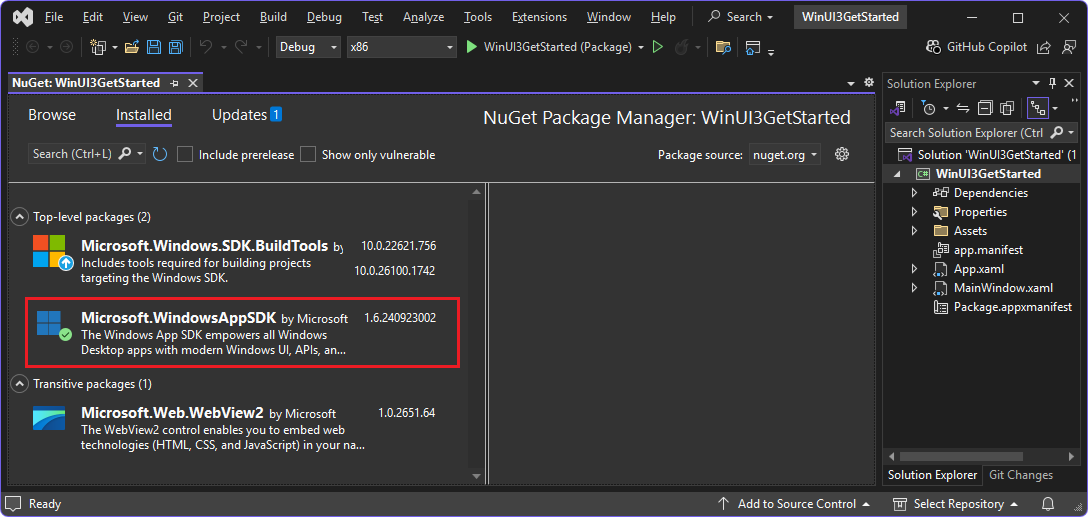This screenshot has width=1088, height=517.
Task: Click the Save All icon
Action: (176, 47)
